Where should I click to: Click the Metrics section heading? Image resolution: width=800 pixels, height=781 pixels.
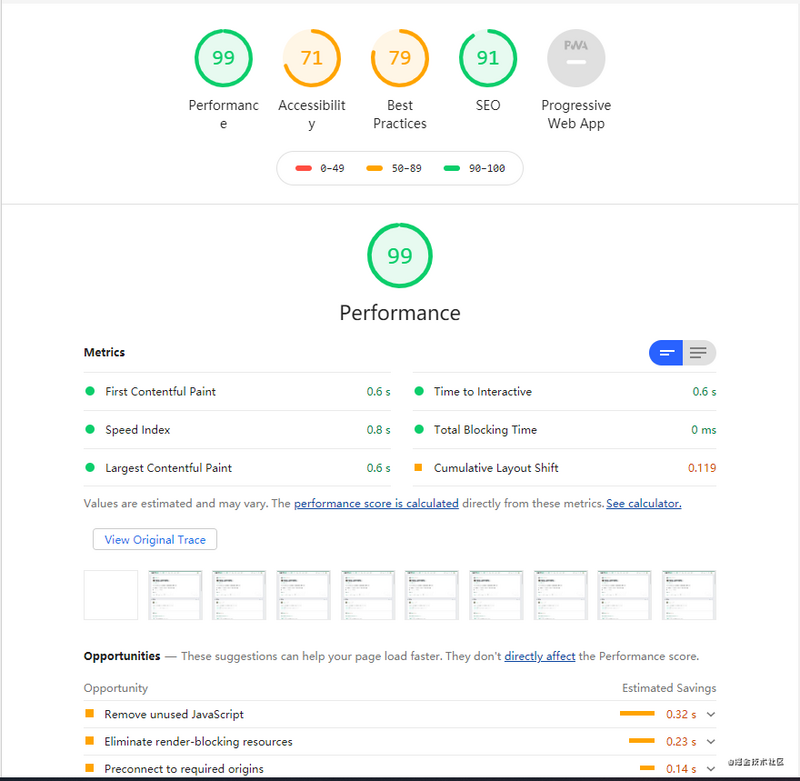tap(104, 352)
